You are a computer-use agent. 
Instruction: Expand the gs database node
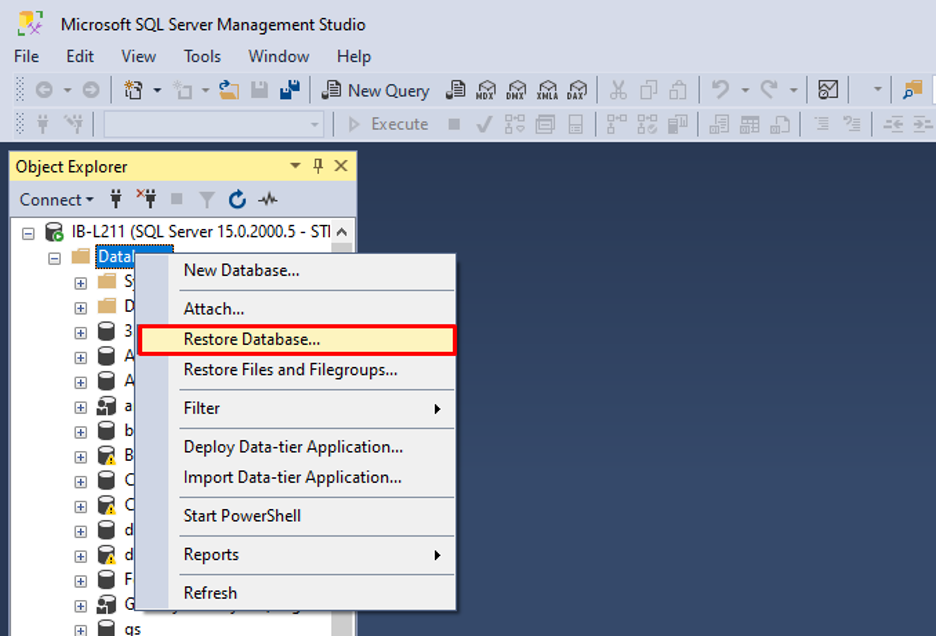coord(81,630)
